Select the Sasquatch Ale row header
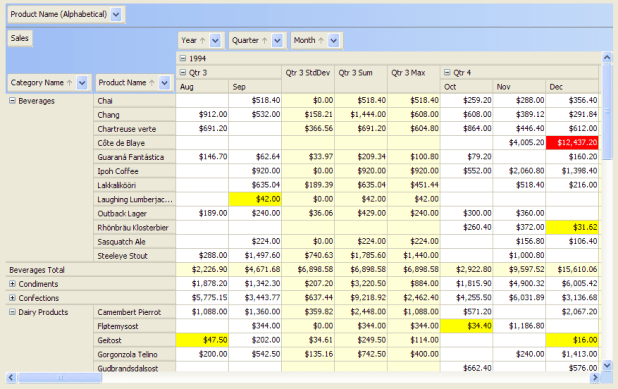The image size is (618, 389). [x=135, y=242]
